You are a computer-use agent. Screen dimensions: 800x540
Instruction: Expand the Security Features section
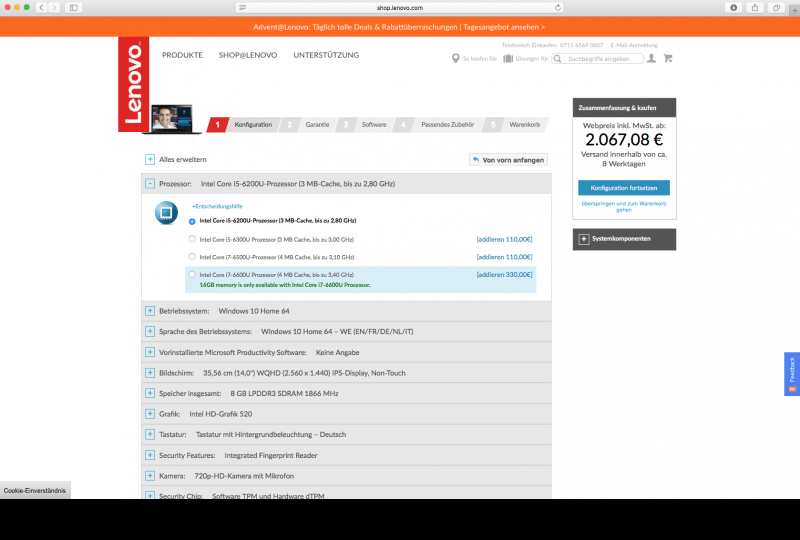(x=149, y=455)
